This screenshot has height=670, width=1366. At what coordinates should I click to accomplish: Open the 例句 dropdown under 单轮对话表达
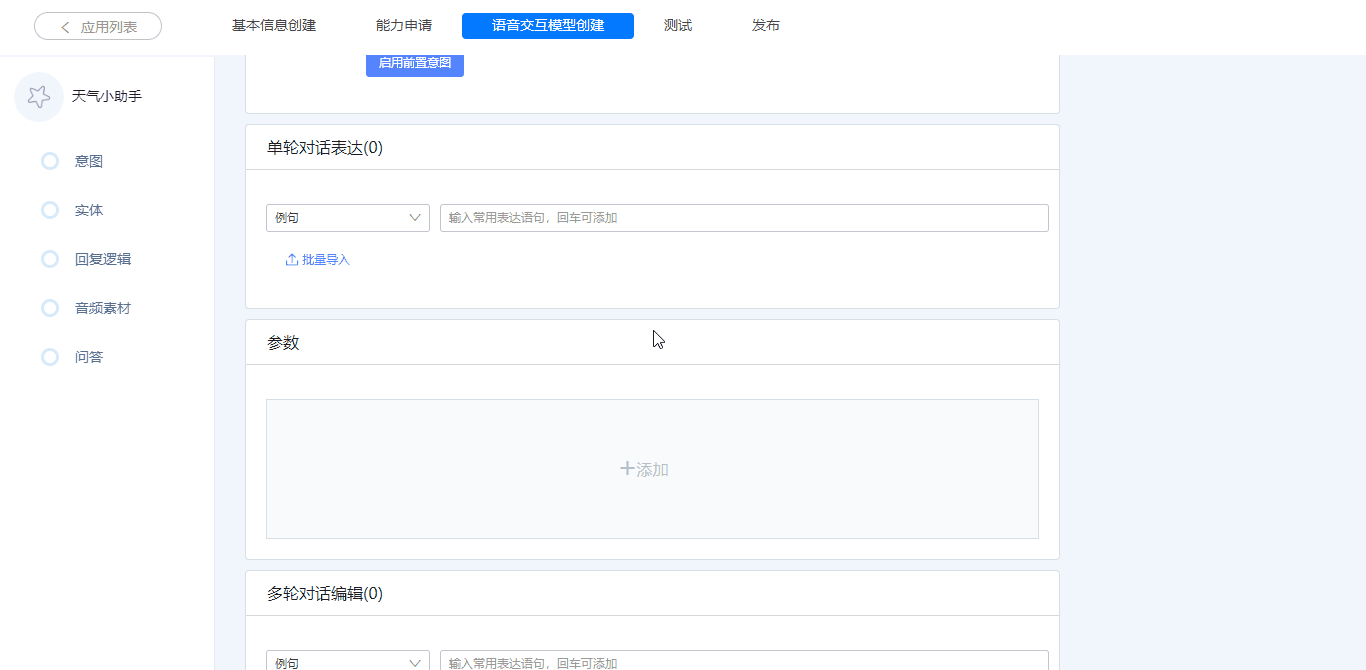(348, 218)
